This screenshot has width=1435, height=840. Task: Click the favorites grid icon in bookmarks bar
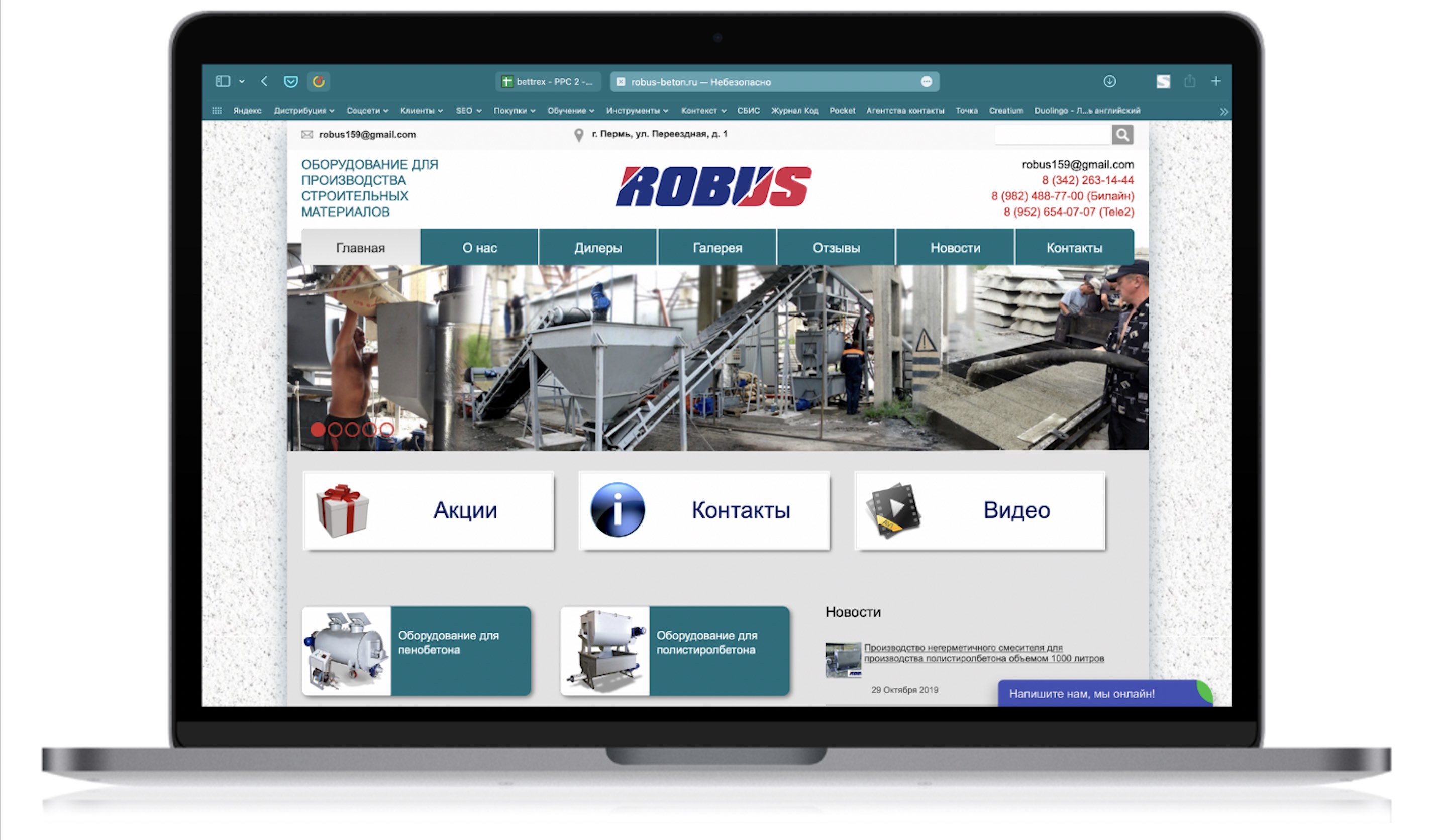click(217, 111)
